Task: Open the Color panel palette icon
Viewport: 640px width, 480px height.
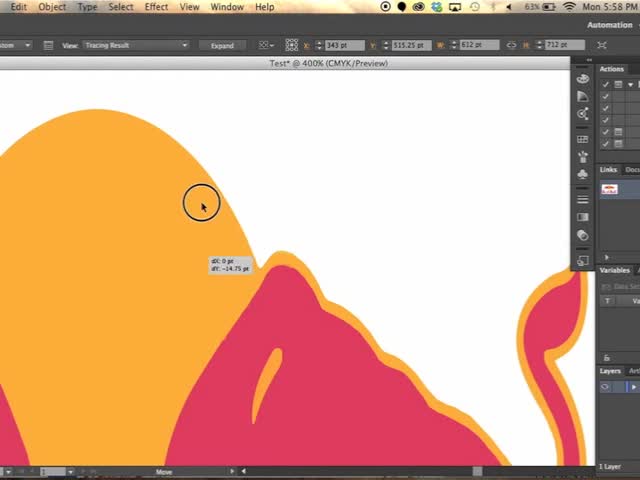Action: tap(583, 78)
